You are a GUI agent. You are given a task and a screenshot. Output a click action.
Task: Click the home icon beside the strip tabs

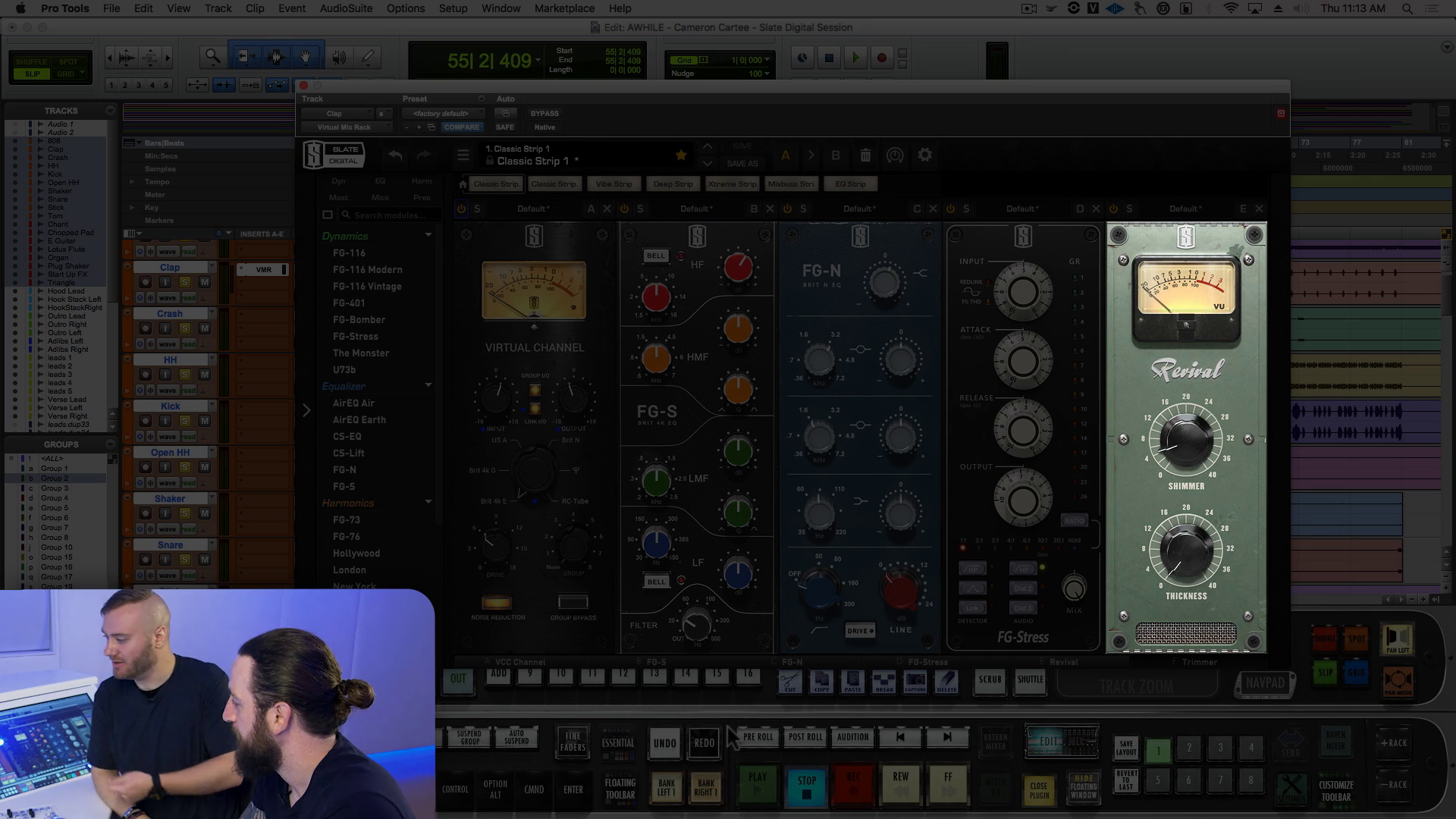pyautogui.click(x=463, y=184)
